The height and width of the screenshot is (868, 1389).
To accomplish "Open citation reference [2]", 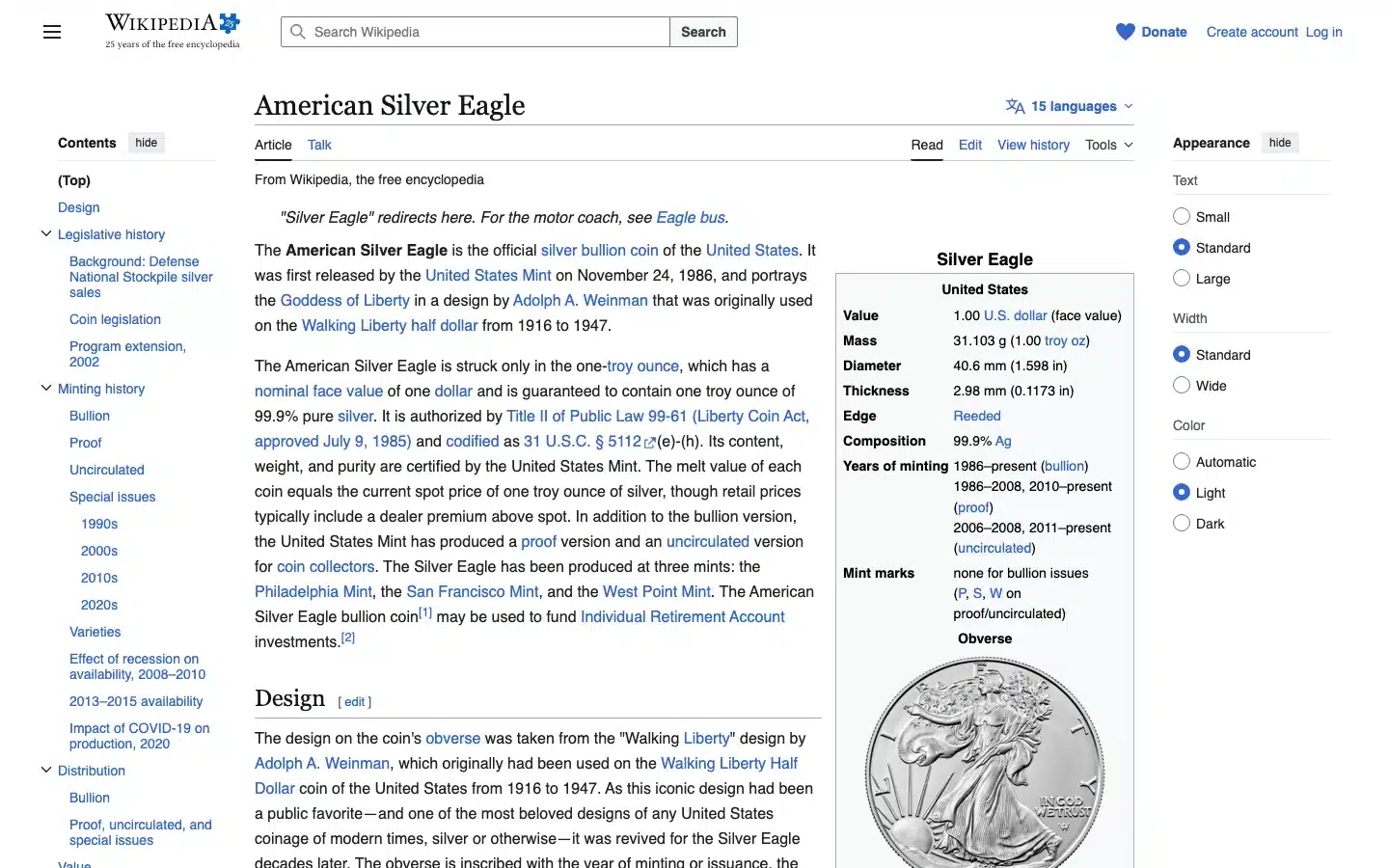I will click(x=348, y=637).
